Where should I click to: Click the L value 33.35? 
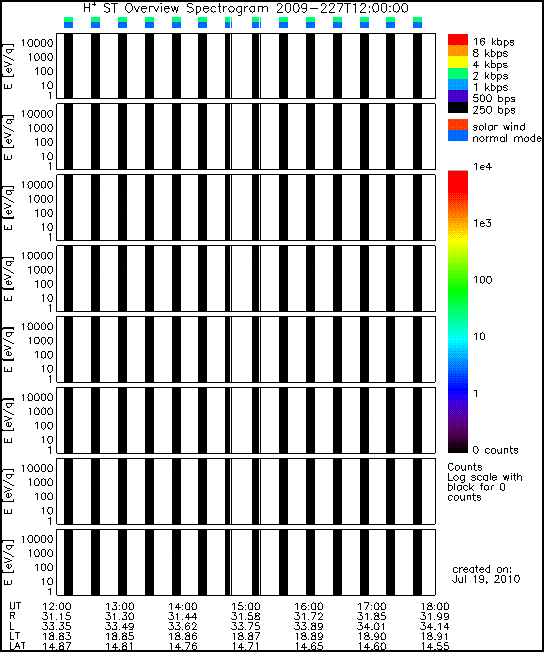click(57, 626)
